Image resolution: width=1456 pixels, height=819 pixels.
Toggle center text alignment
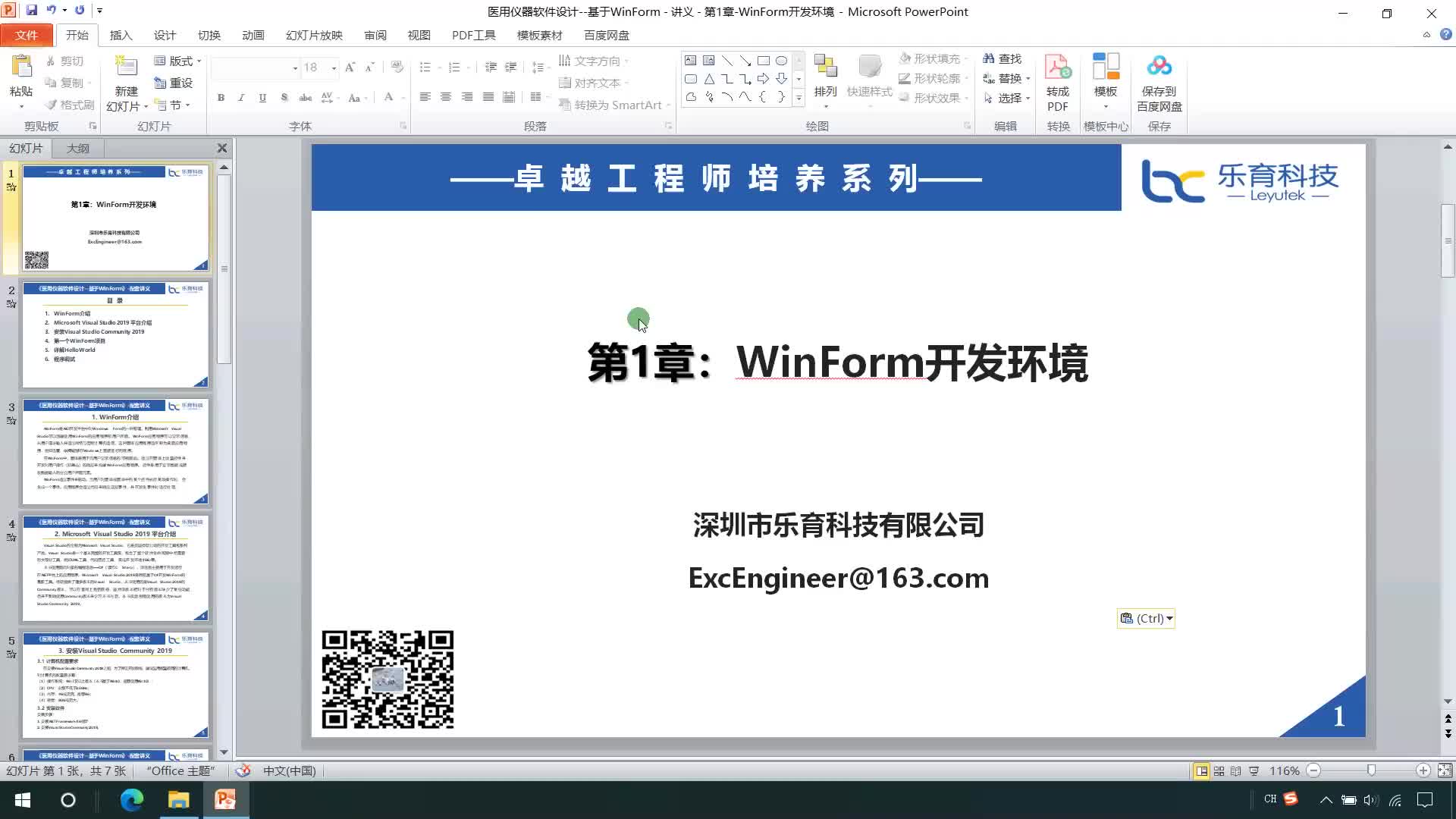446,97
